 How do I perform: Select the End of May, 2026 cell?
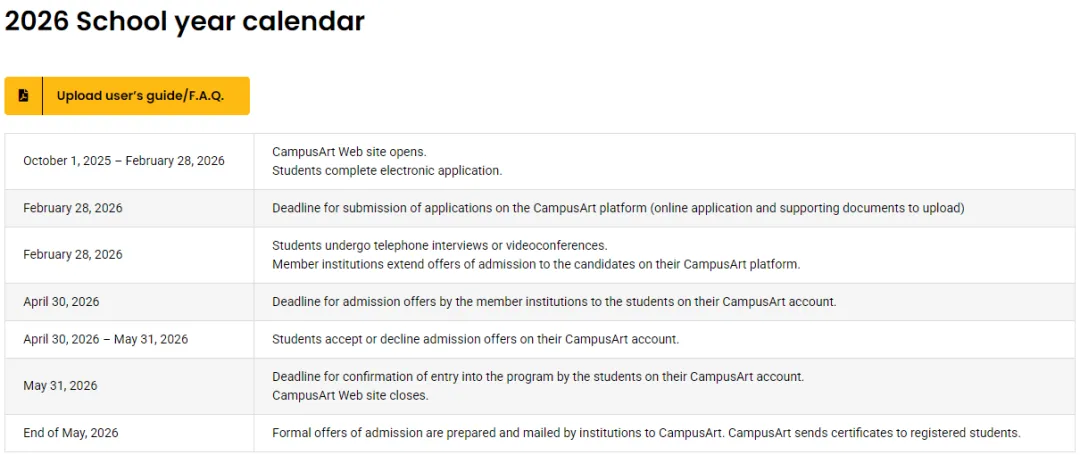[x=71, y=433]
